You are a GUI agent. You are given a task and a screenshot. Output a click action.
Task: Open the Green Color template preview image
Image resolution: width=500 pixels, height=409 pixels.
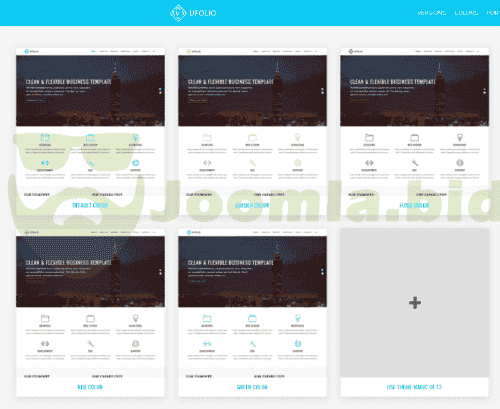252,303
